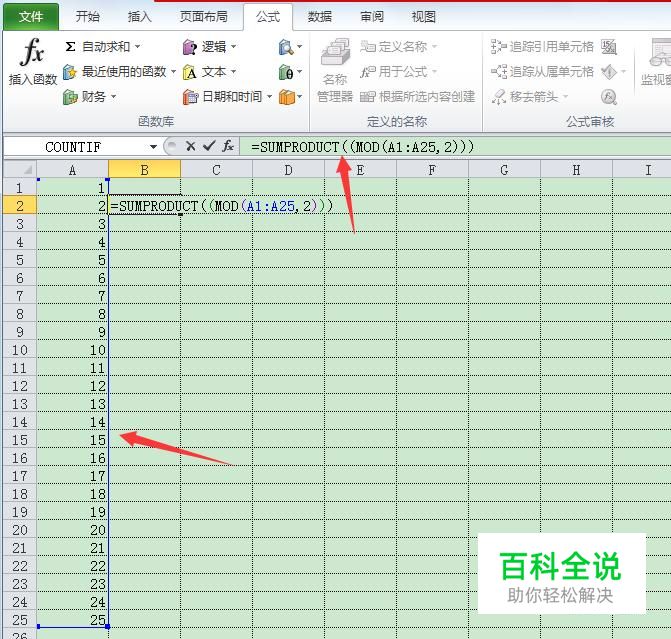This screenshot has width=671, height=639.
Task: Click the AutoSum sigma icon
Action: coord(71,47)
